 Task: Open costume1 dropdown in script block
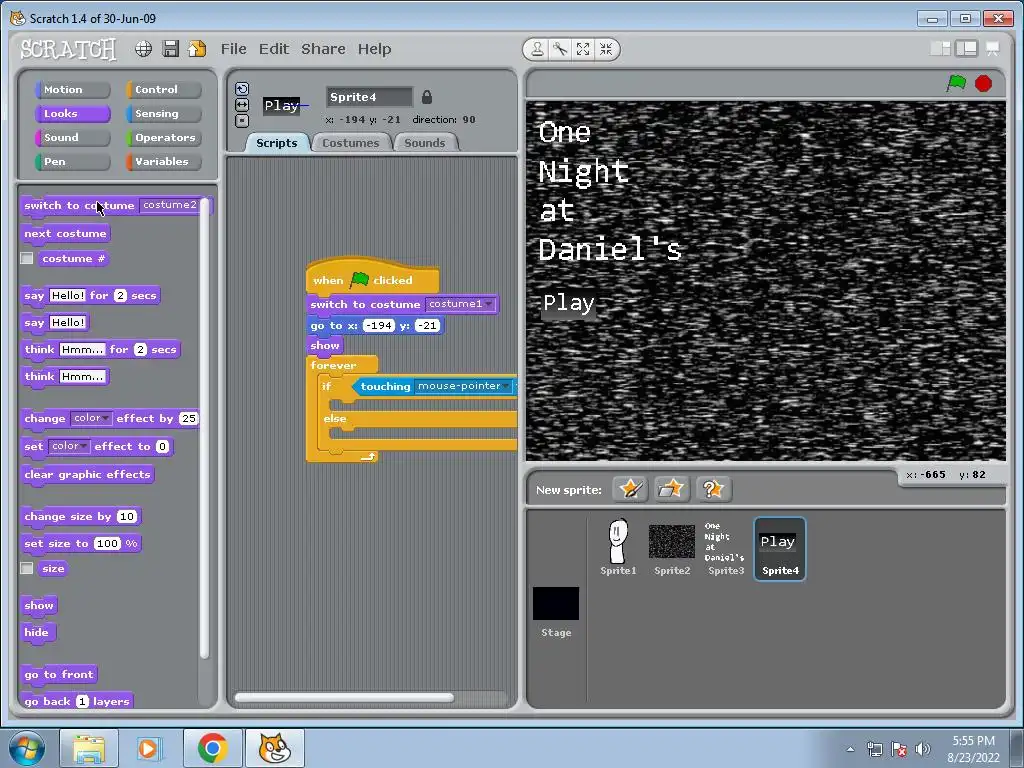pyautogui.click(x=460, y=304)
